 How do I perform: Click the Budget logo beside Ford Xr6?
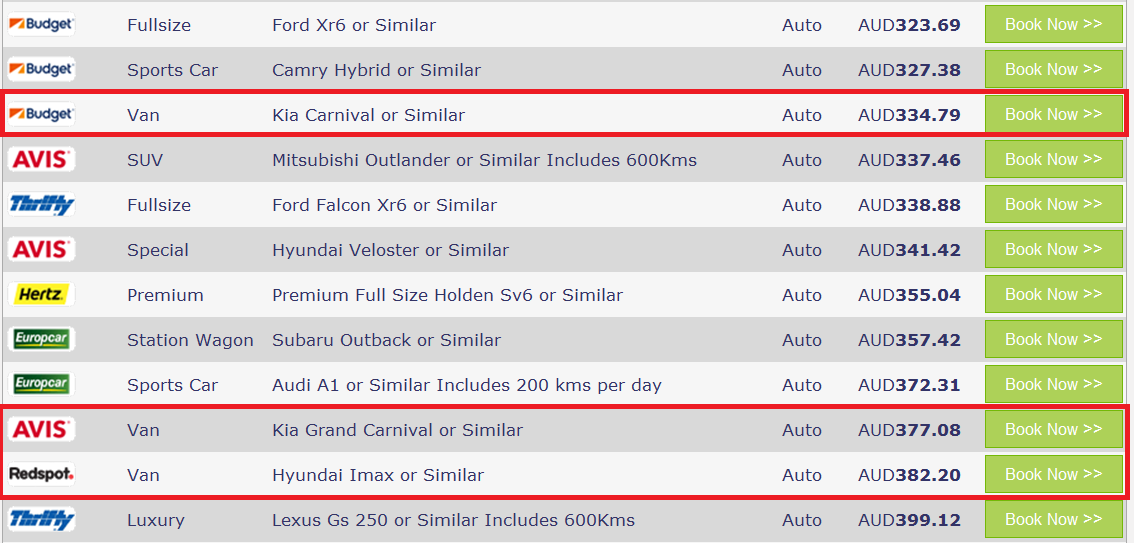tap(41, 25)
